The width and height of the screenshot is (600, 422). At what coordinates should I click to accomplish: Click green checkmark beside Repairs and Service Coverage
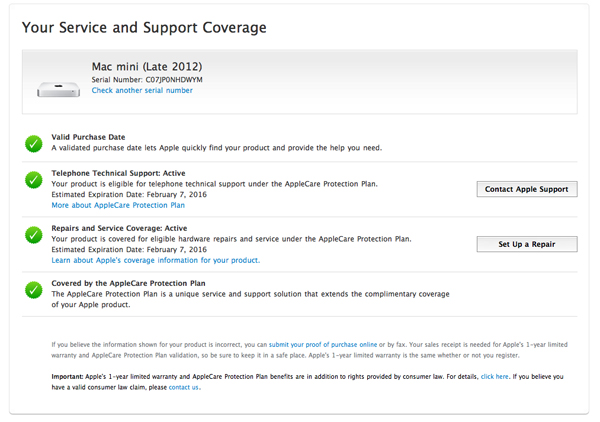click(34, 235)
